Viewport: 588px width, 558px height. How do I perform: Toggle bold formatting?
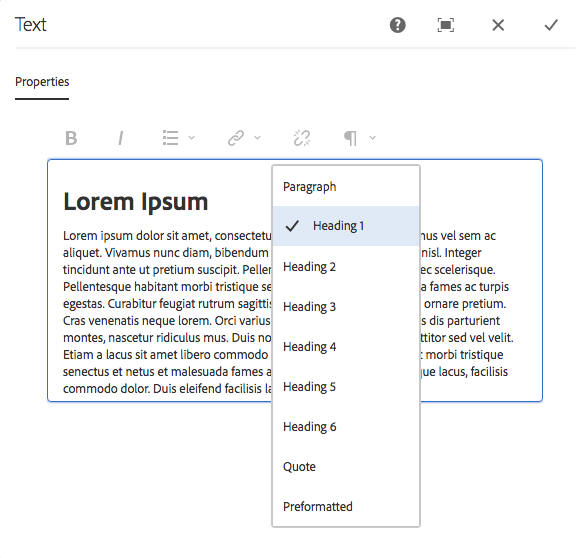coord(71,138)
